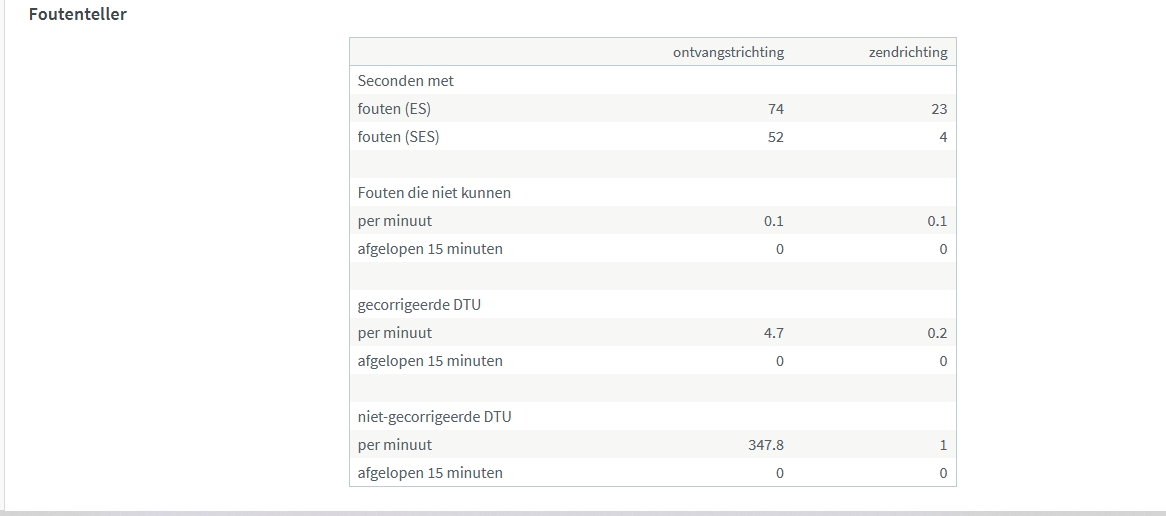Click the 'fouten (SES)' row label

coord(398,137)
